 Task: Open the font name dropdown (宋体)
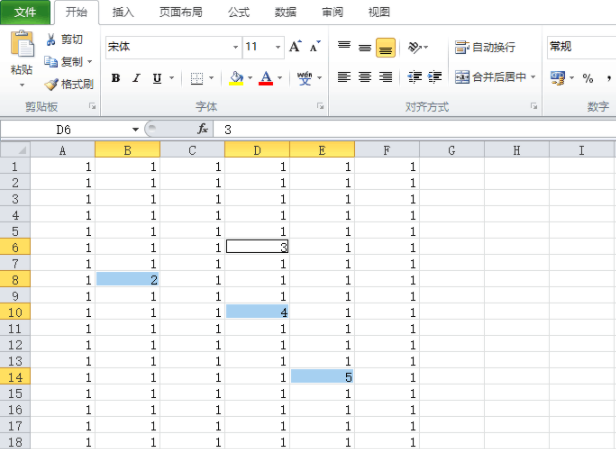click(235, 47)
